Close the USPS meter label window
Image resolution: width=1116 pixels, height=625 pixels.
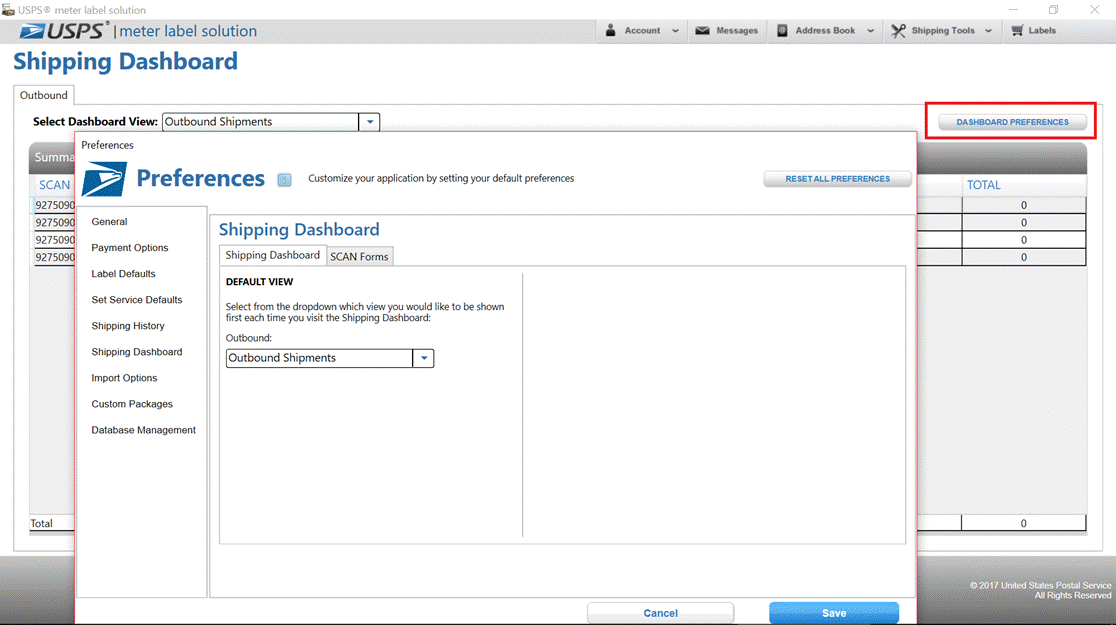coord(1095,10)
